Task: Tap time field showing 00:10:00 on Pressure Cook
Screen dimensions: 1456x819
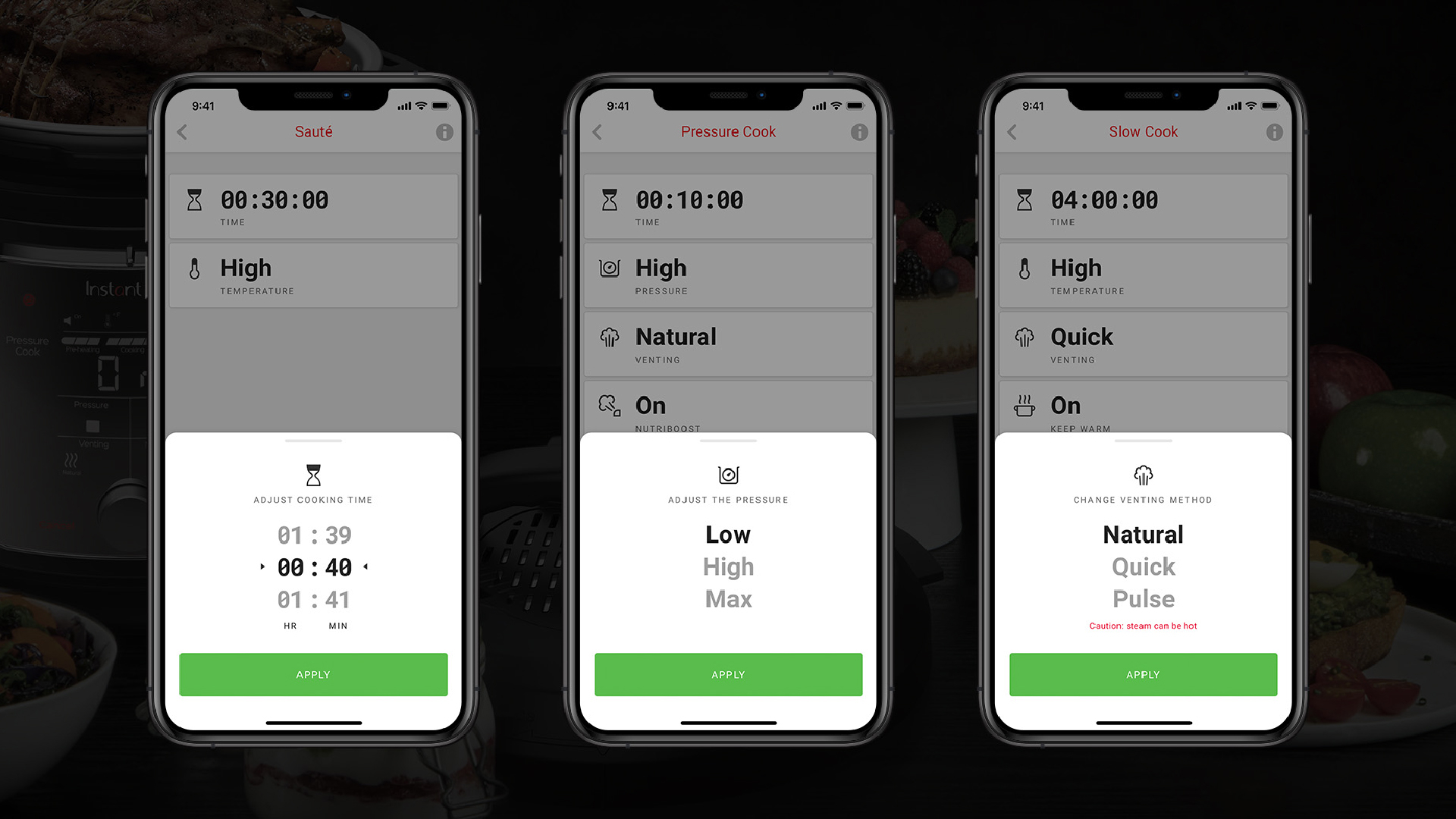Action: [x=727, y=205]
